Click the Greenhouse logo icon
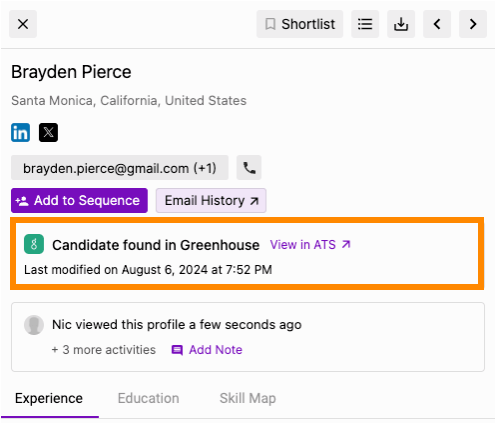Screen dimensions: 496x424 (34, 244)
